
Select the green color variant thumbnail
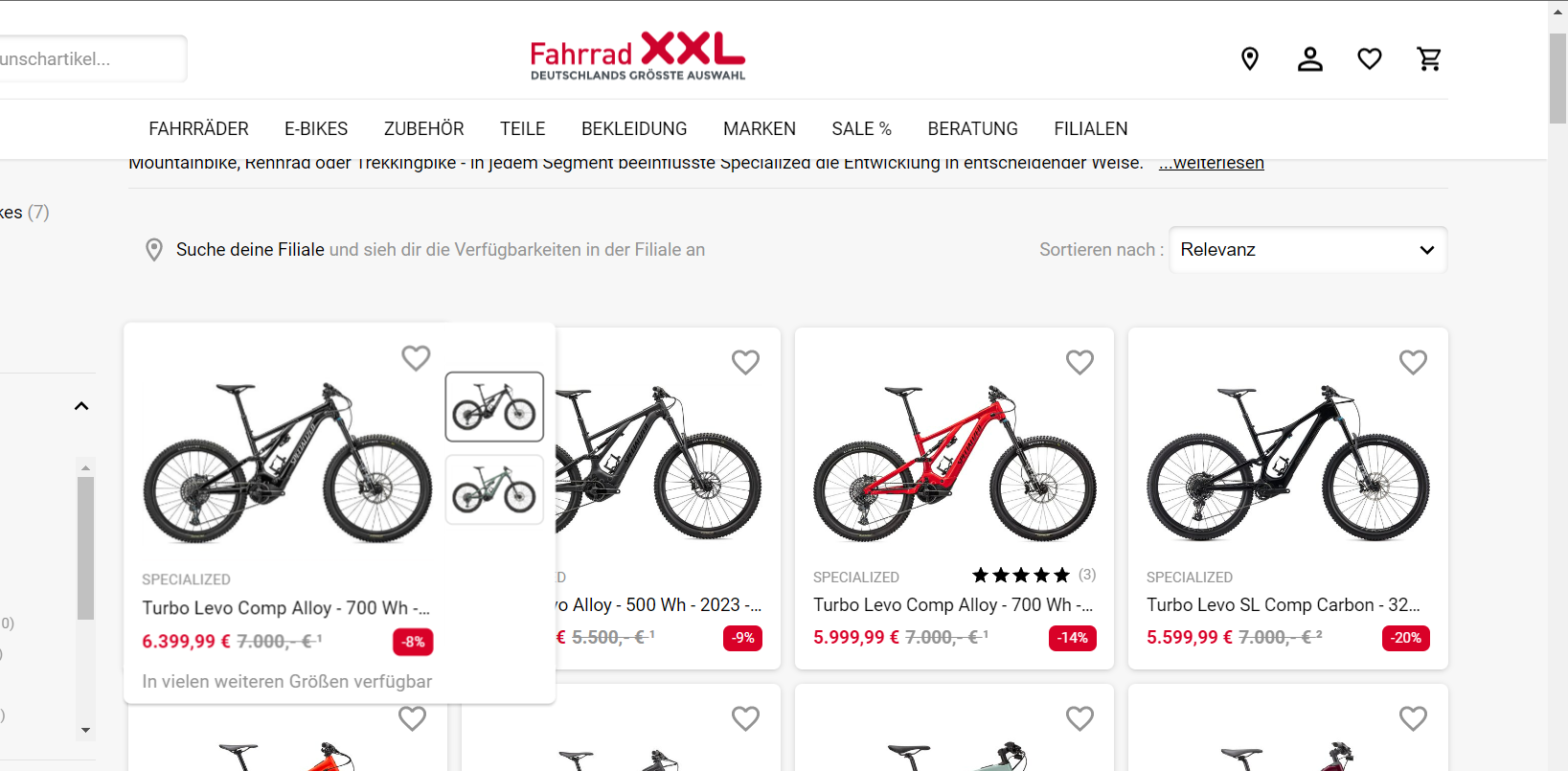click(494, 490)
